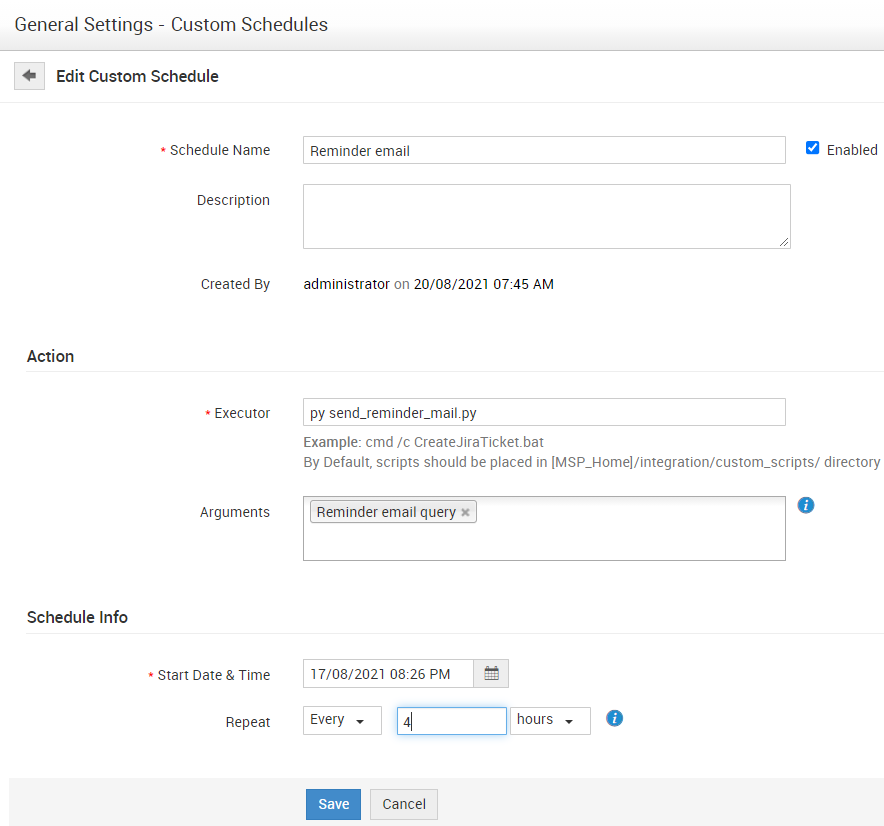Screen dimensions: 884x826
Task: Uncheck the Enabled checkbox
Action: [812, 148]
